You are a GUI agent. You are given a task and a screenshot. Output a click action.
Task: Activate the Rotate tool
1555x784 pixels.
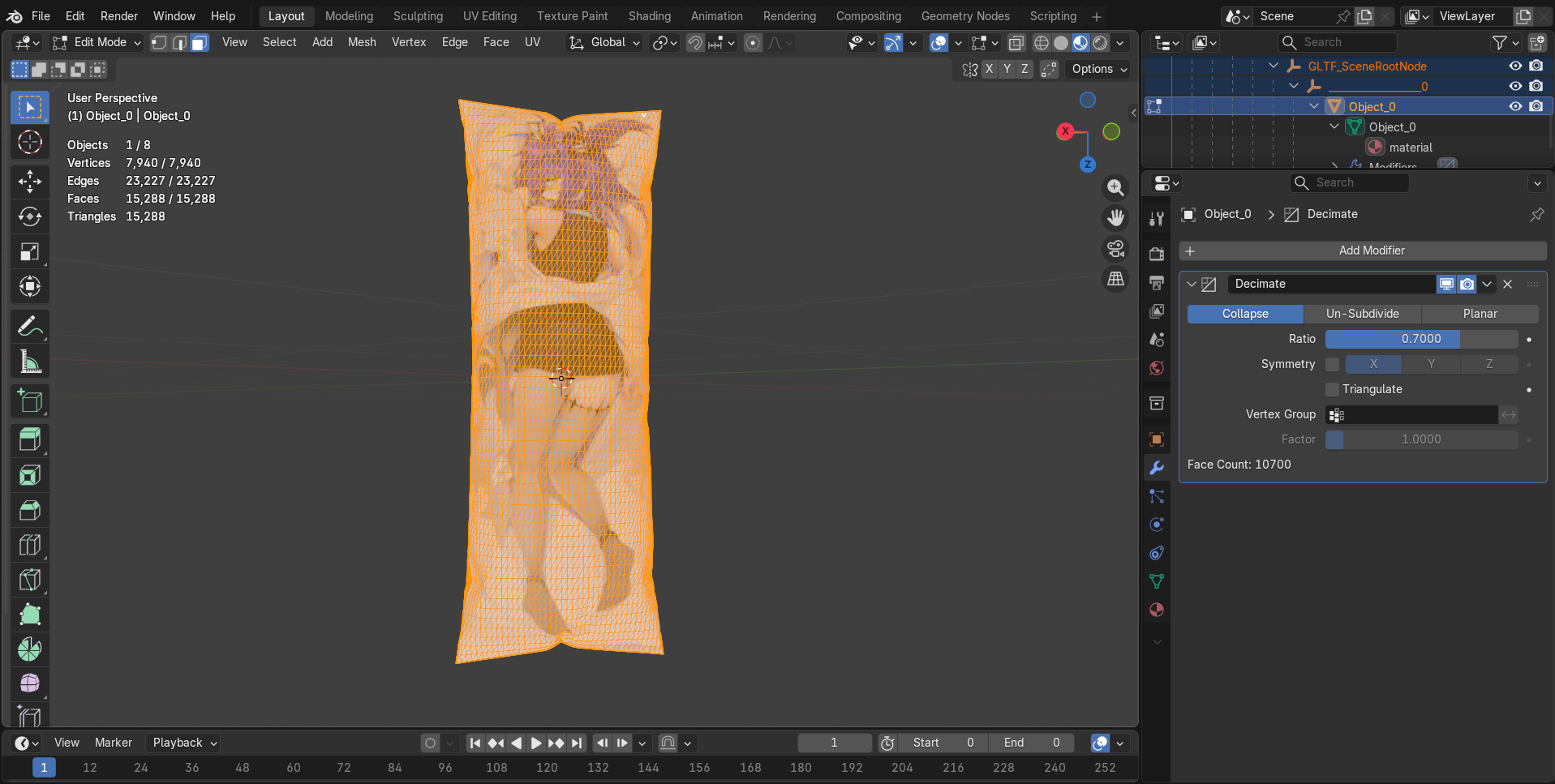(x=30, y=216)
